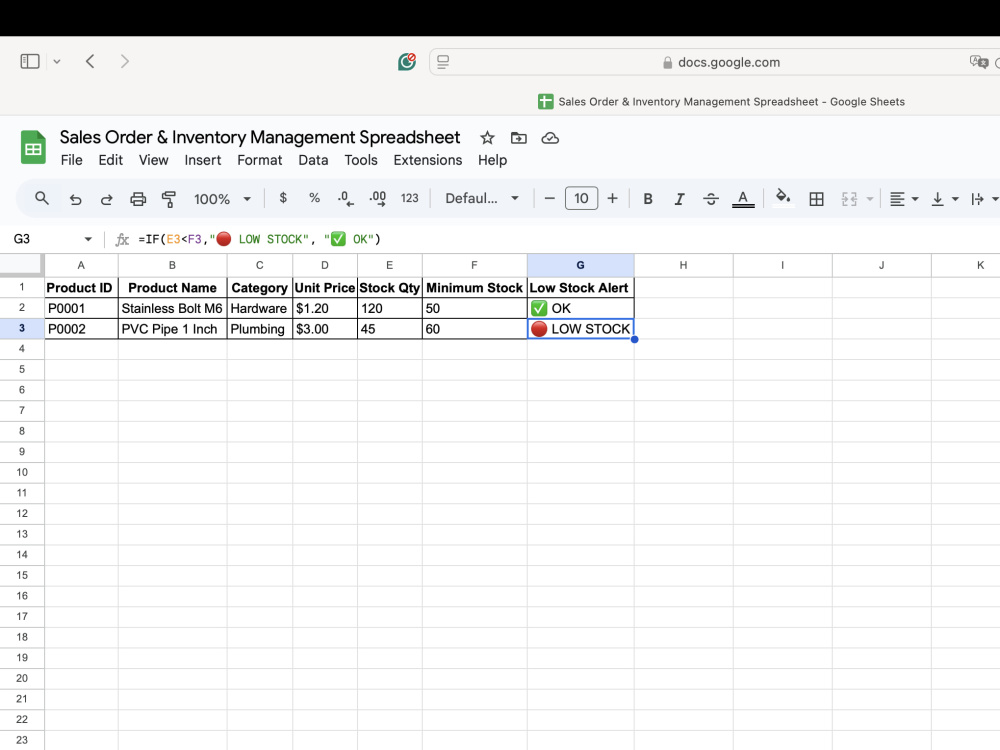The image size is (1000, 750).
Task: Expand merge cells options arrow
Action: [x=870, y=200]
